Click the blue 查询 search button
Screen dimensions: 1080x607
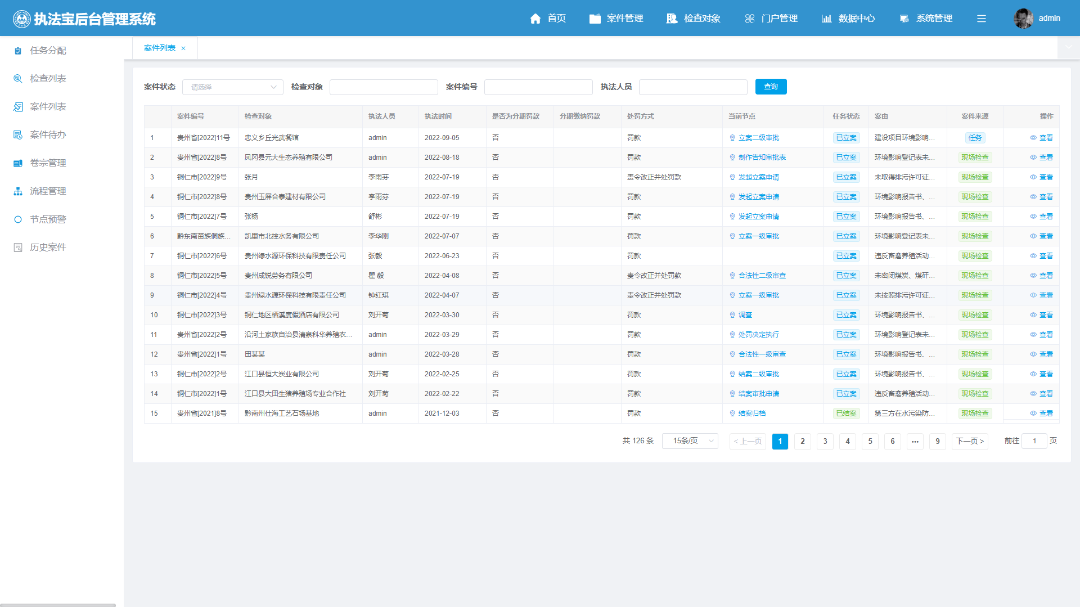pos(771,87)
